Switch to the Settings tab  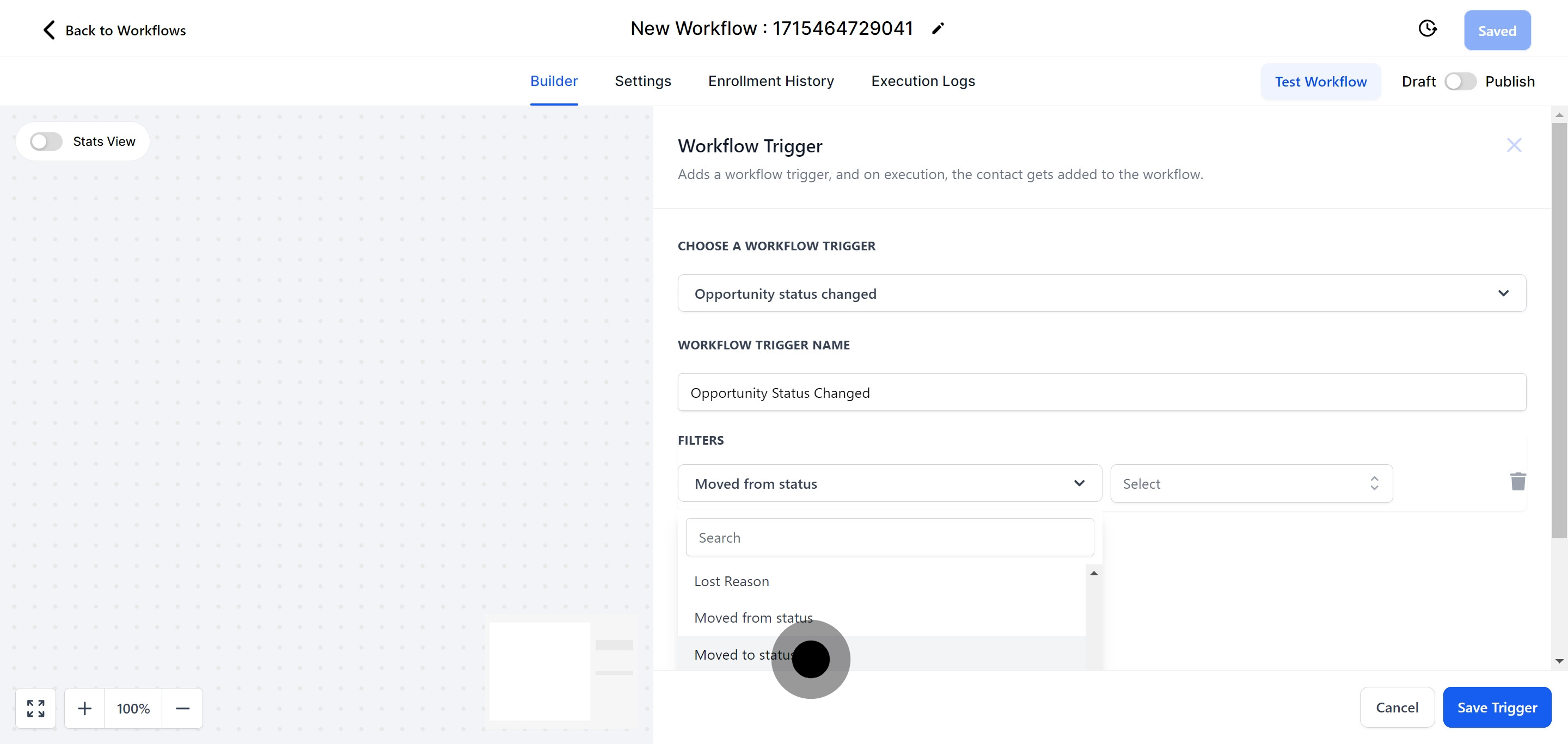642,81
